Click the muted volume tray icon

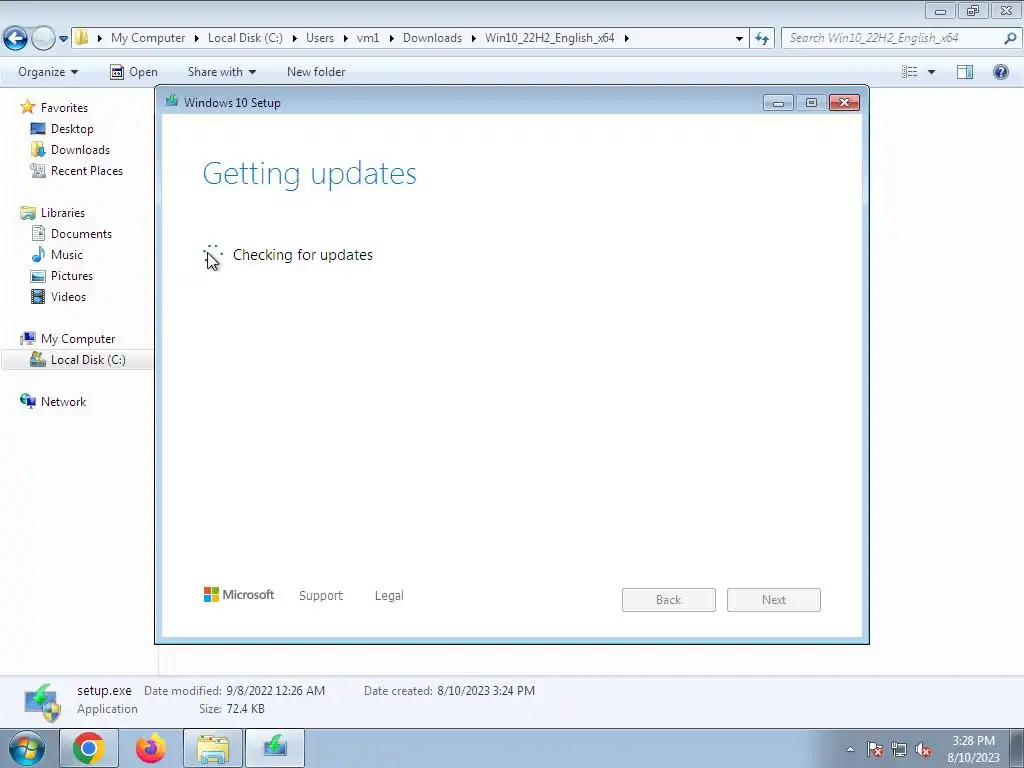click(923, 750)
